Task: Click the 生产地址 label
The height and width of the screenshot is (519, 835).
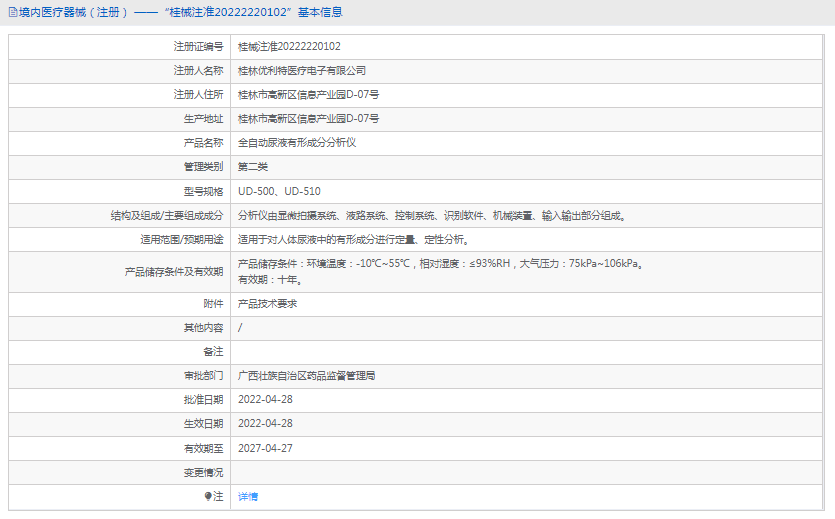Action: click(x=203, y=119)
